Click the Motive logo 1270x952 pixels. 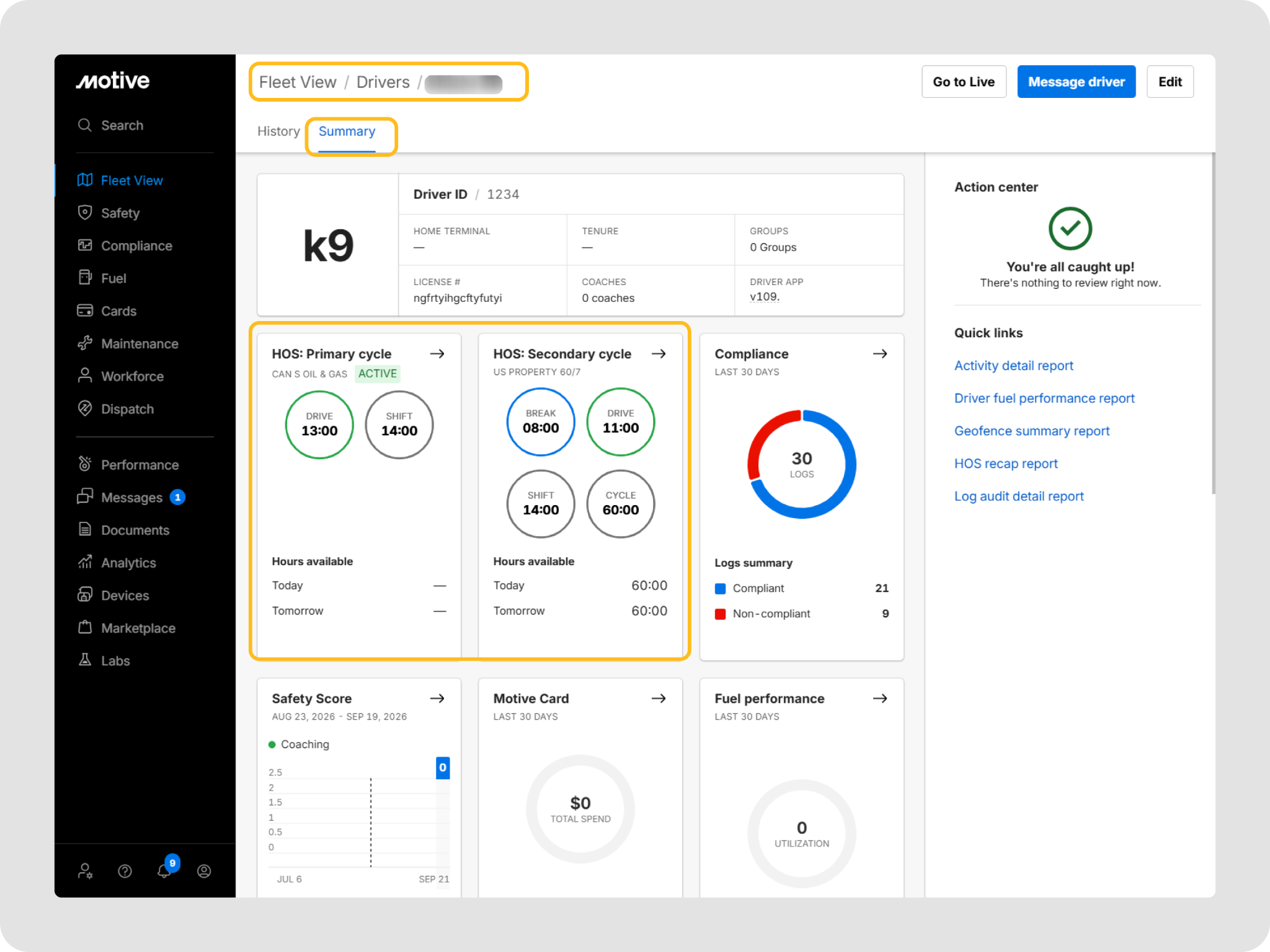pyautogui.click(x=113, y=81)
